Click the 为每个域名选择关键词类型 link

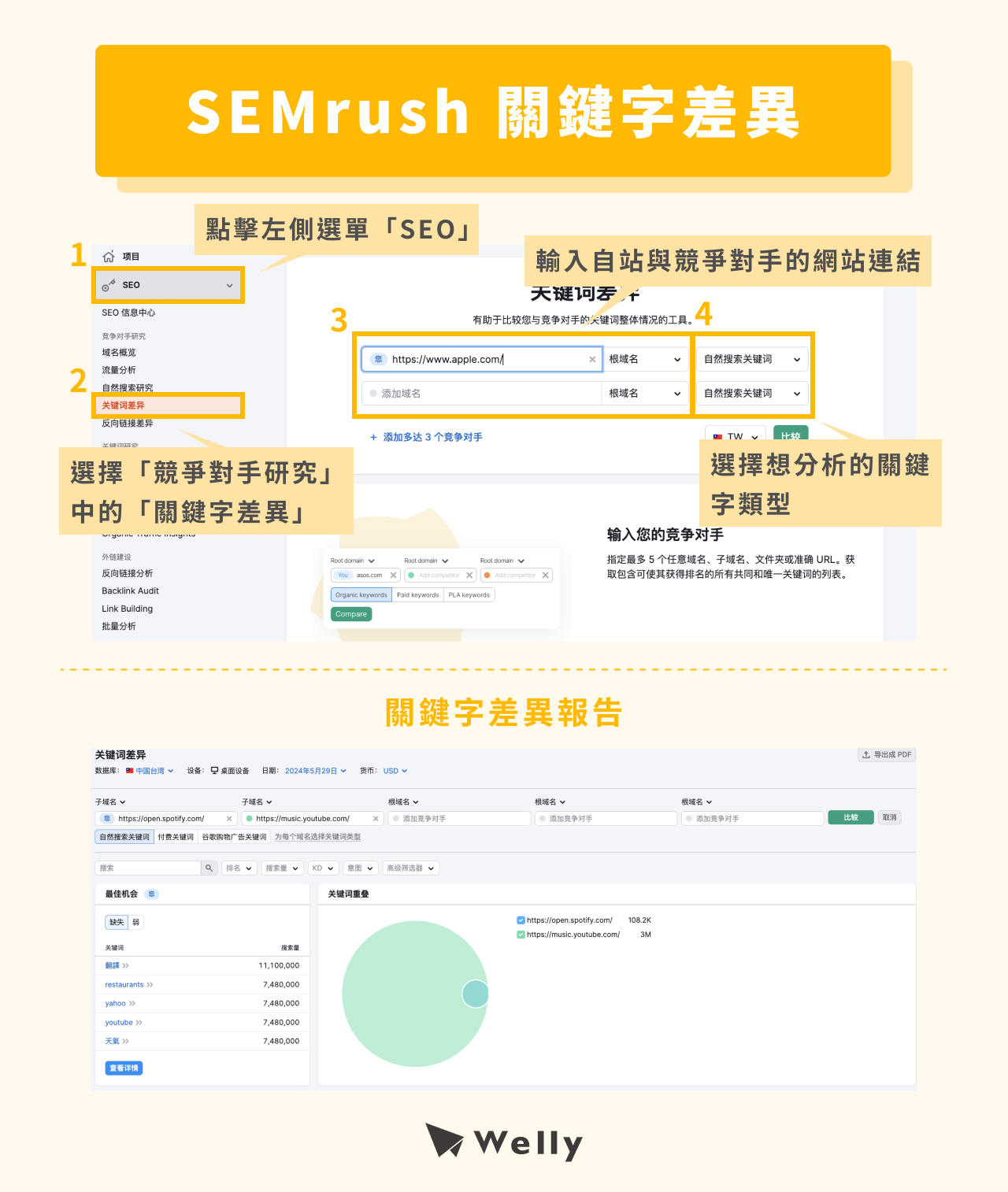click(x=317, y=837)
